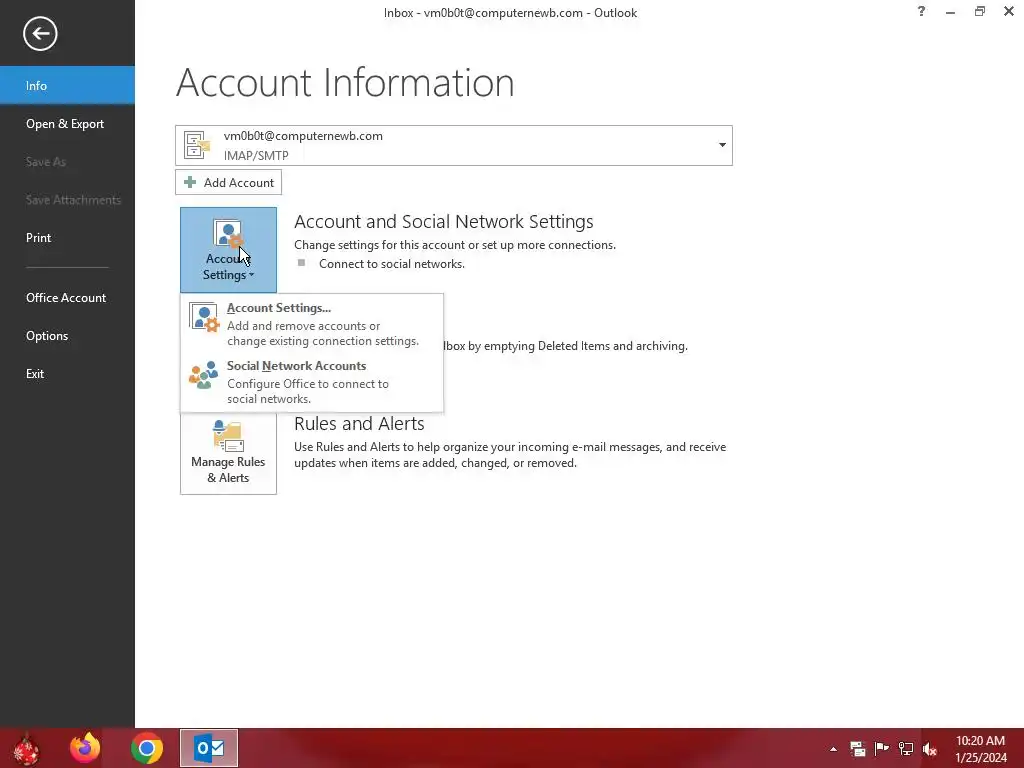The image size is (1024, 768).
Task: Open the Outlook help question mark
Action: pos(921,12)
